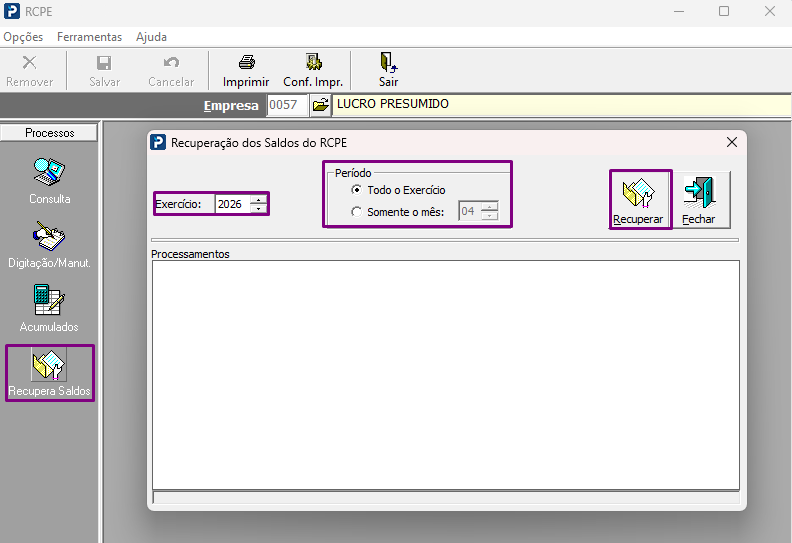This screenshot has width=792, height=543.
Task: Click the LUCRO PRESUMIDO company name field
Action: 561,105
